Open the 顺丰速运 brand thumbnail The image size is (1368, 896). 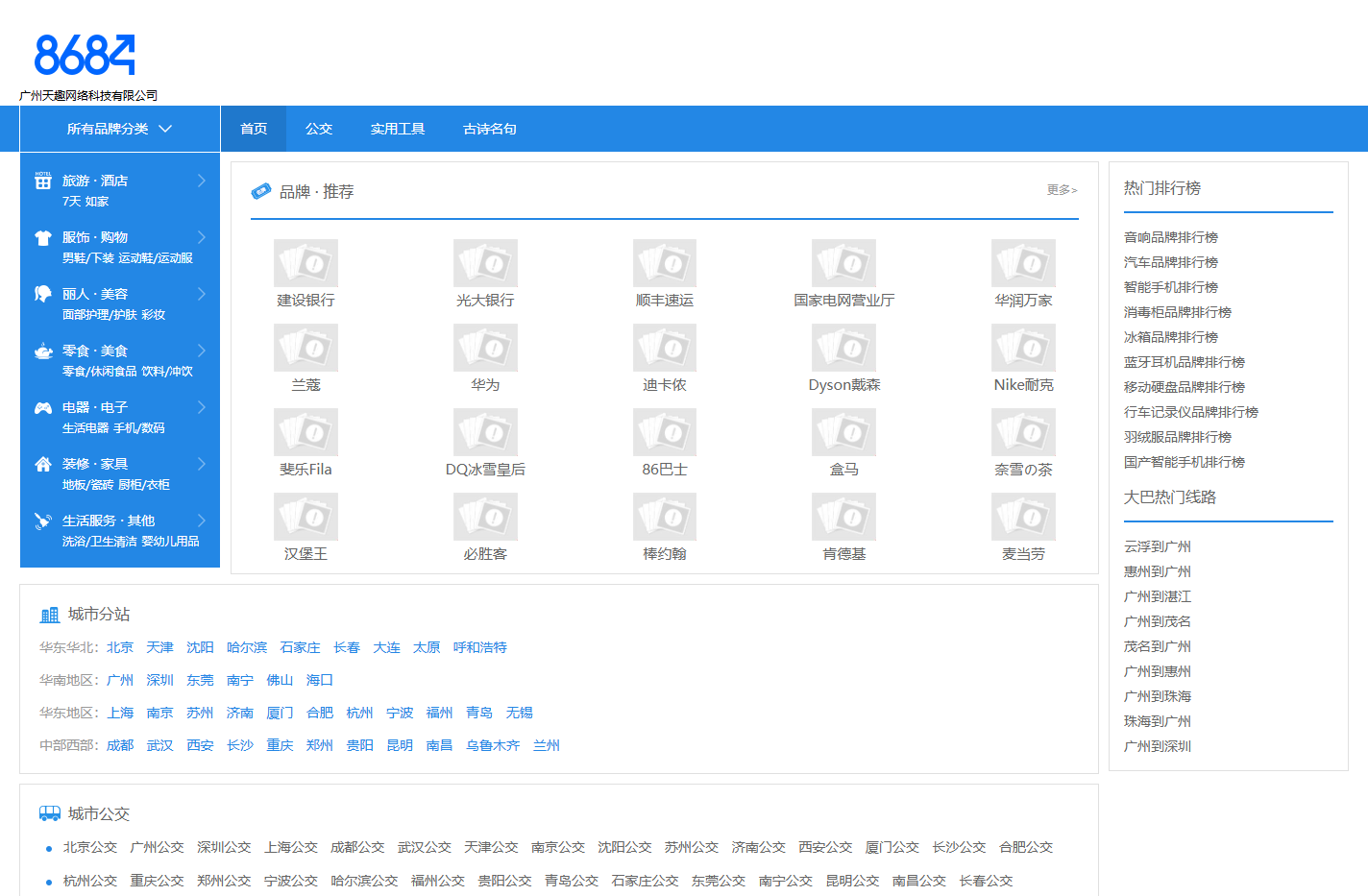tap(665, 263)
